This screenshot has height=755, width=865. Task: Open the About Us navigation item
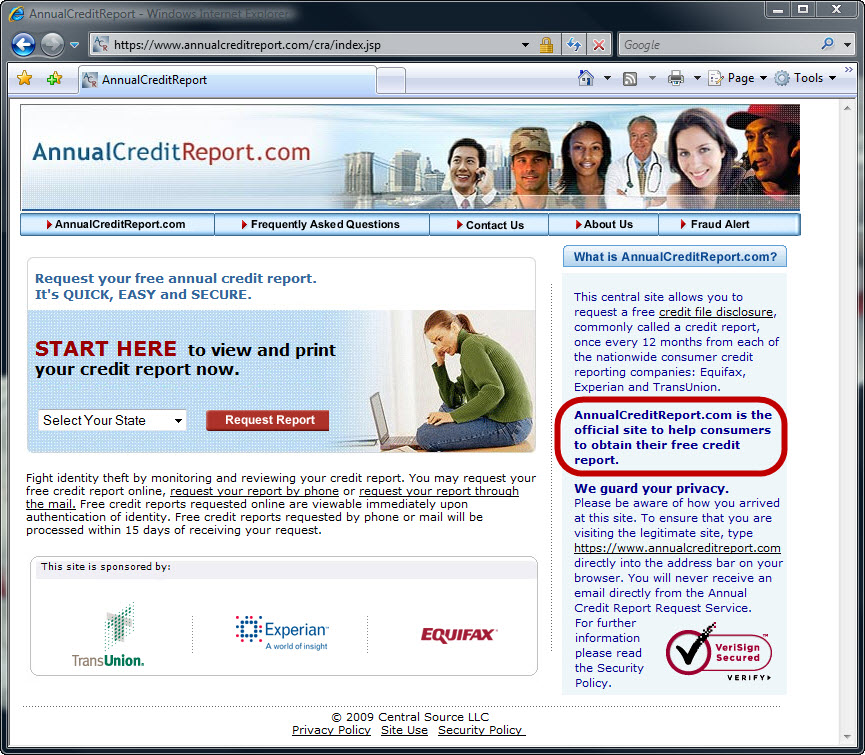[x=604, y=224]
